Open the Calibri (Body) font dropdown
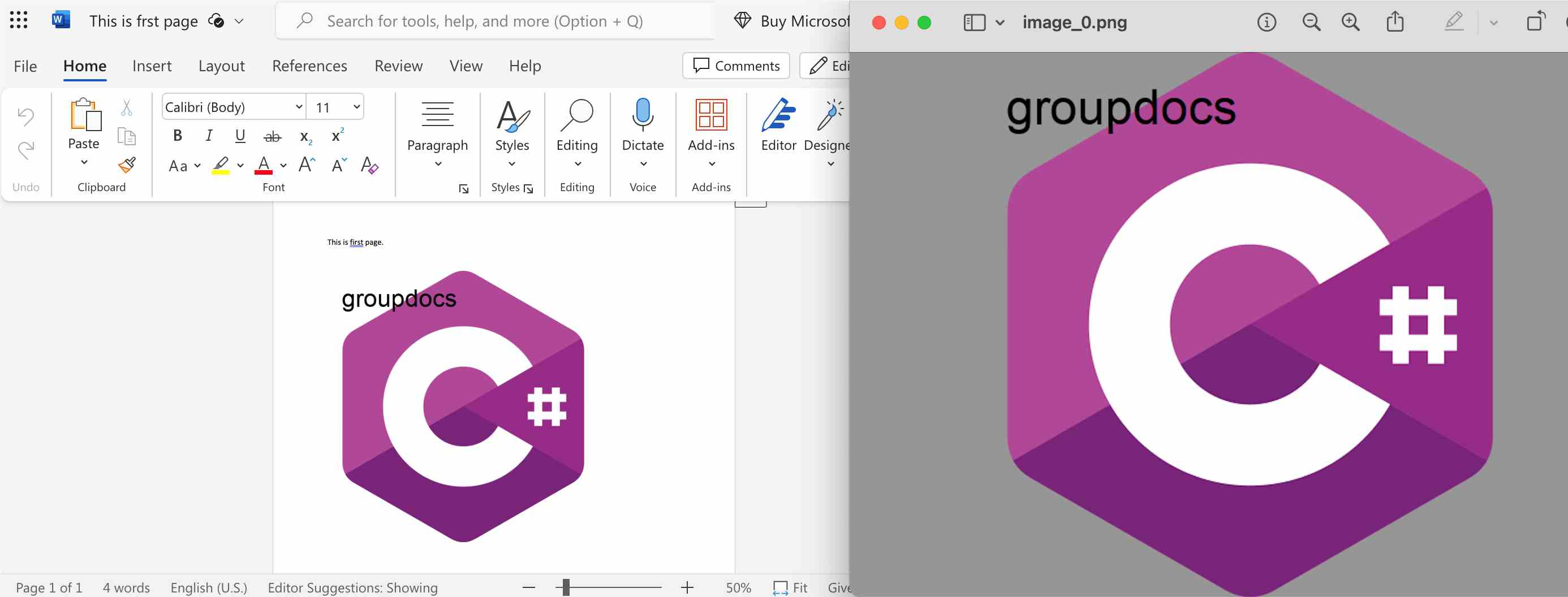Viewport: 1568px width, 597px height. [299, 107]
